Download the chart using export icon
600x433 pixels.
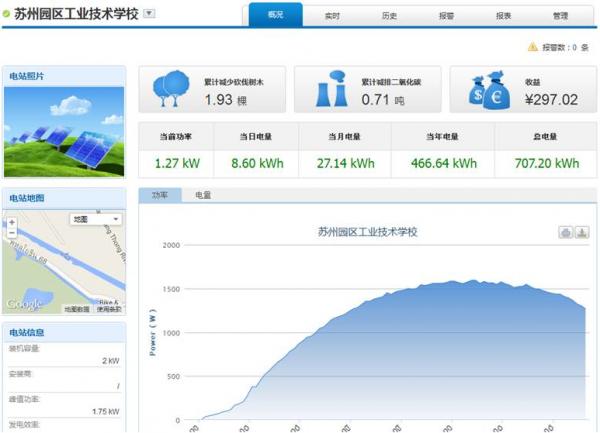[582, 232]
